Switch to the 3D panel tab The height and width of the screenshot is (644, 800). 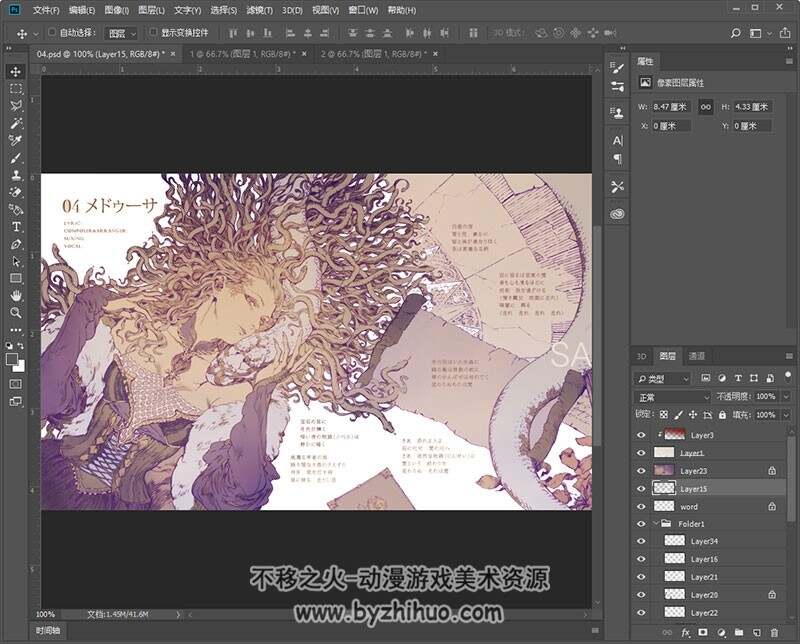pyautogui.click(x=641, y=356)
